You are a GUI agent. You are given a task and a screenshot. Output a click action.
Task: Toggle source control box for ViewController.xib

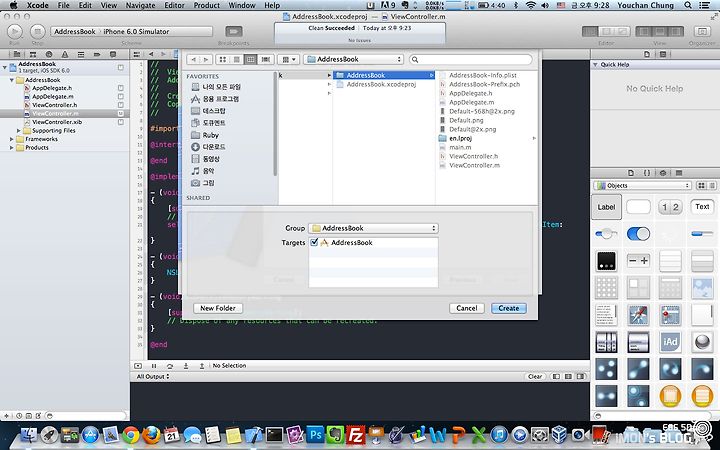[120, 122]
